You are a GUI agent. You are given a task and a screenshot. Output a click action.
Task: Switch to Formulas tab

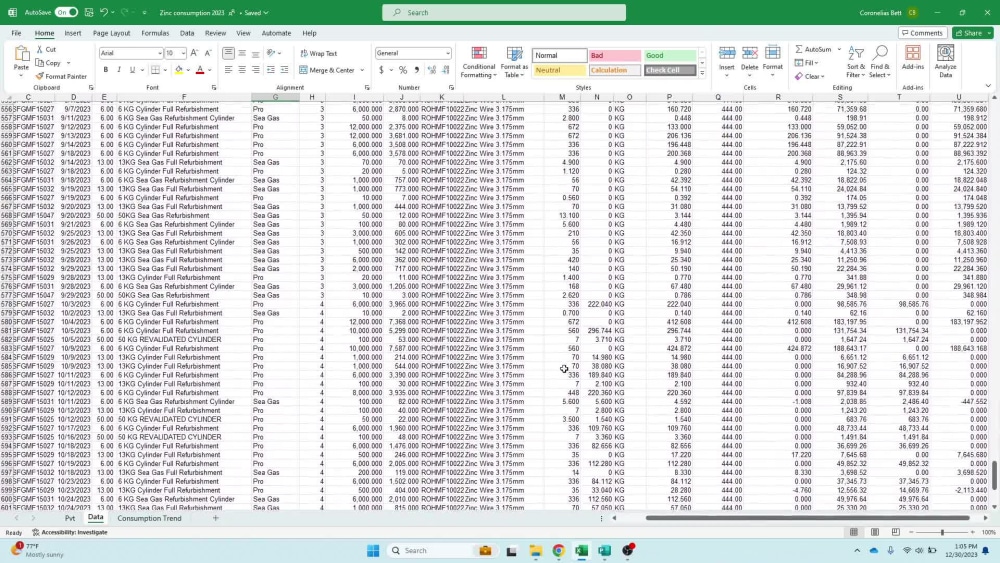155,33
